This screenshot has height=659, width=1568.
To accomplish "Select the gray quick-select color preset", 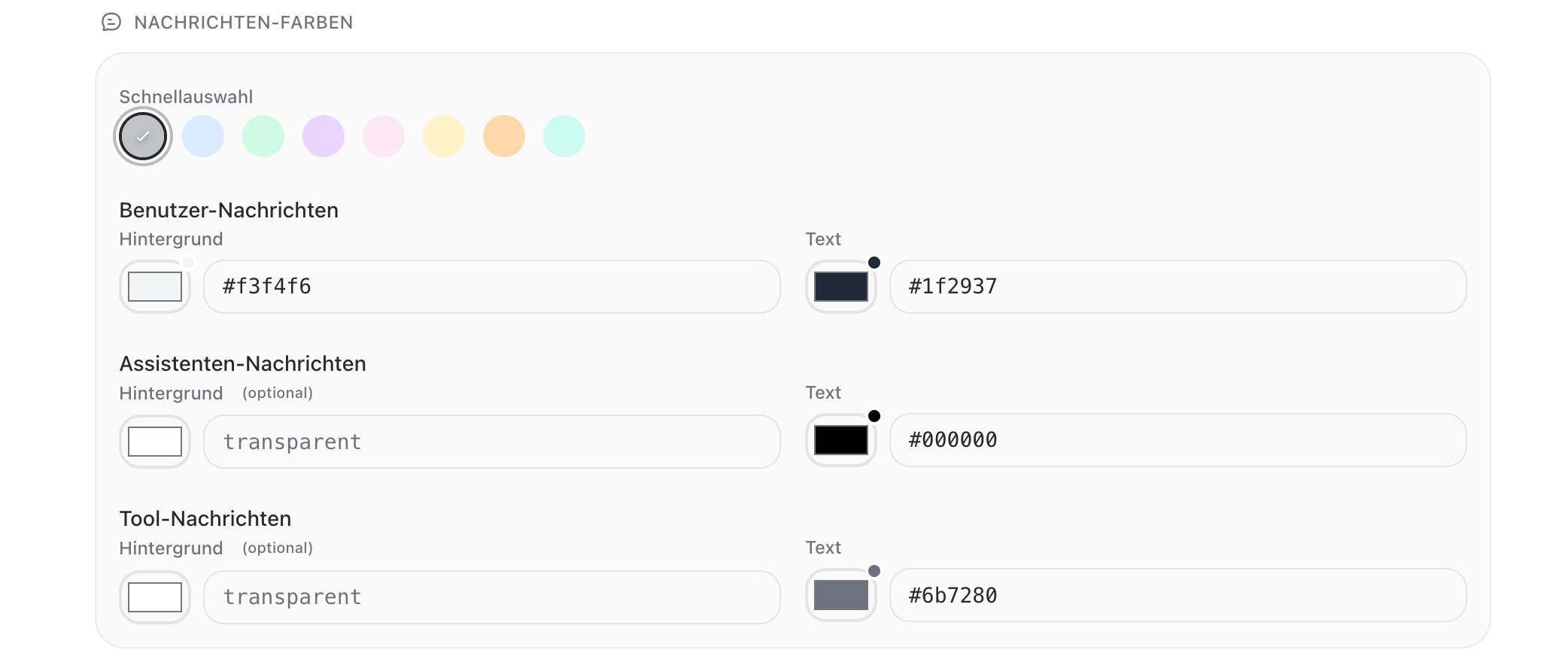I will point(143,136).
